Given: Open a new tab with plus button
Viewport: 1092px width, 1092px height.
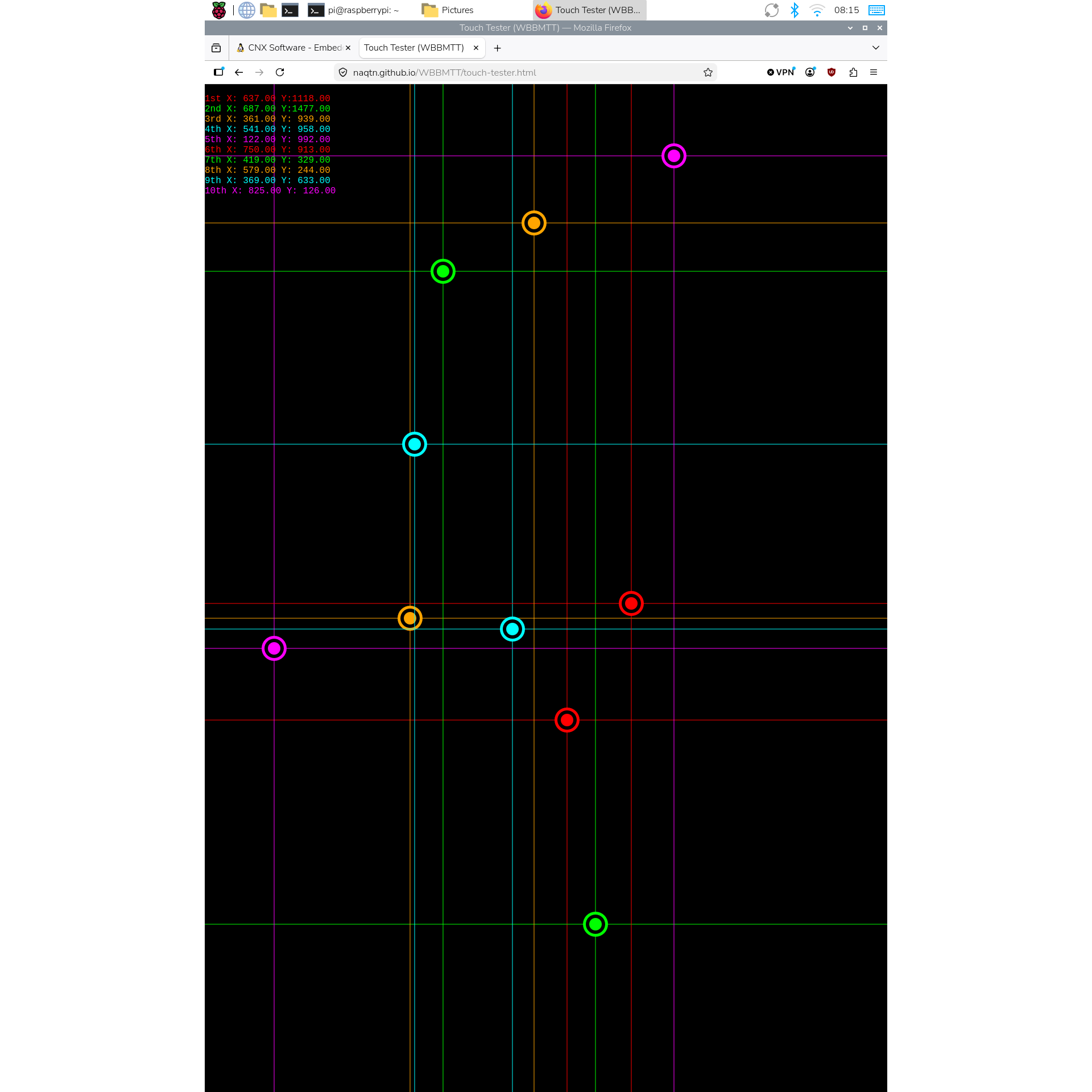Looking at the screenshot, I should [498, 48].
